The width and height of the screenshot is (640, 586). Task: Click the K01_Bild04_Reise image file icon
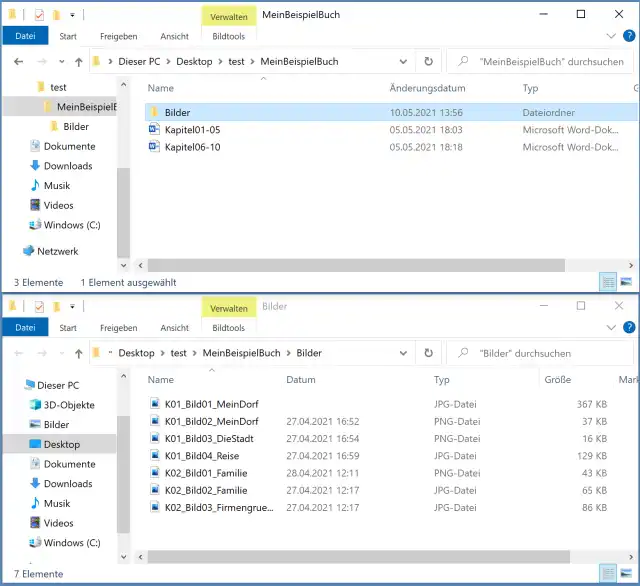point(154,456)
